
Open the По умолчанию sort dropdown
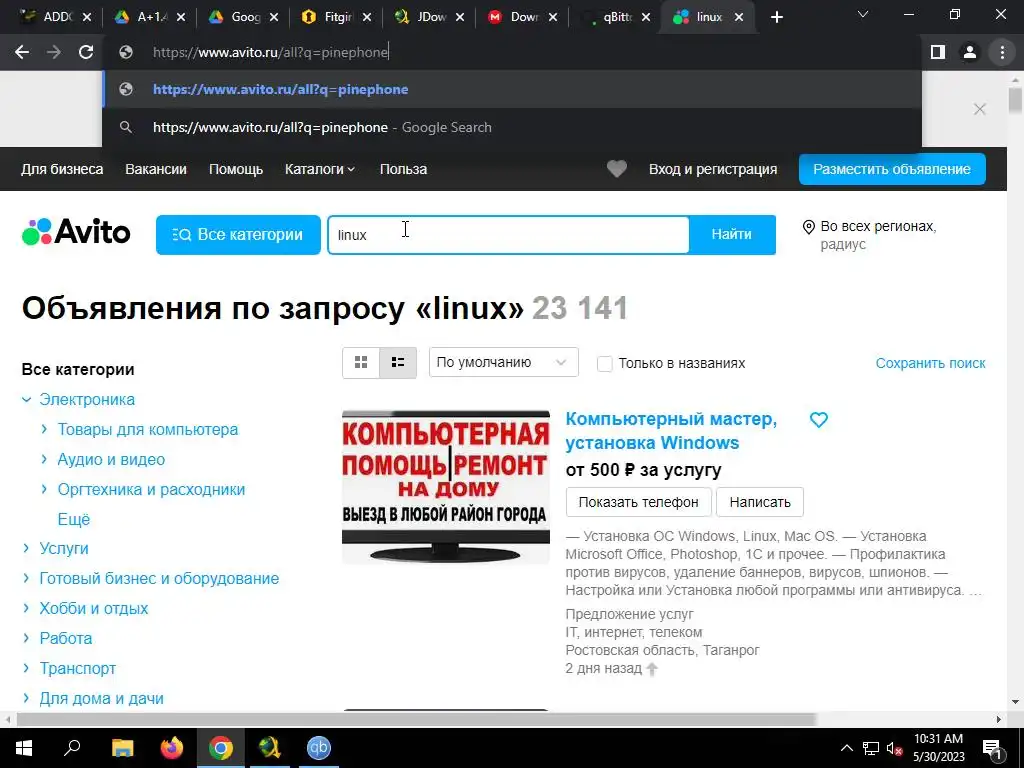pos(504,362)
